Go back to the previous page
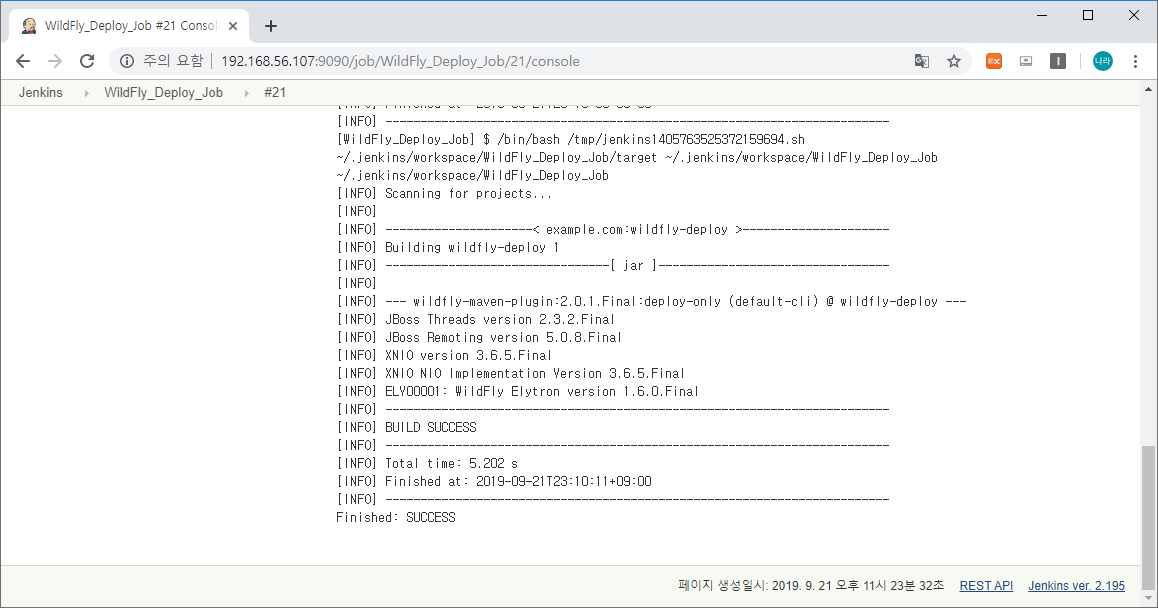Image resolution: width=1158 pixels, height=608 pixels. tap(23, 61)
